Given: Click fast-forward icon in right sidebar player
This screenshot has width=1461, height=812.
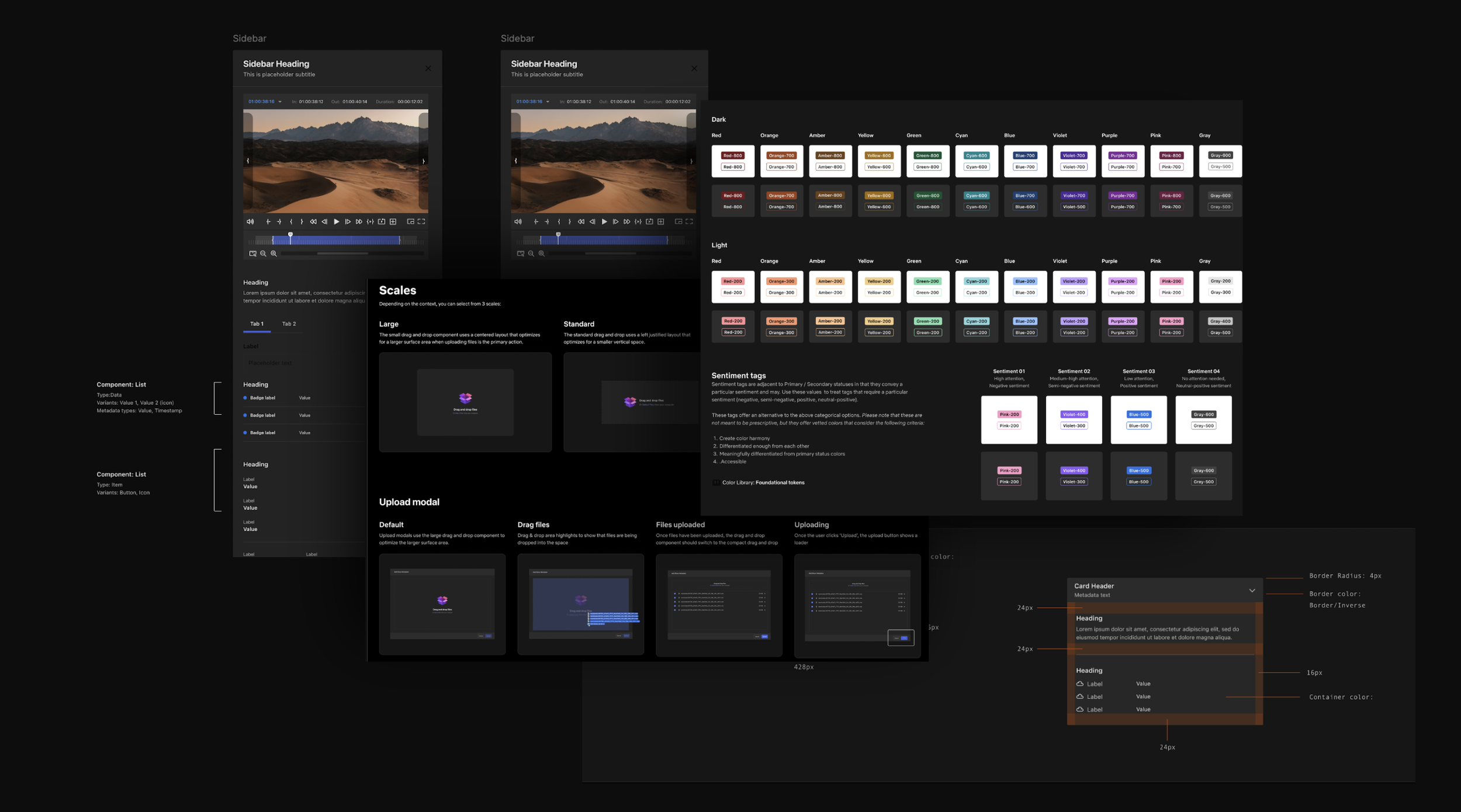Looking at the screenshot, I should [x=626, y=222].
